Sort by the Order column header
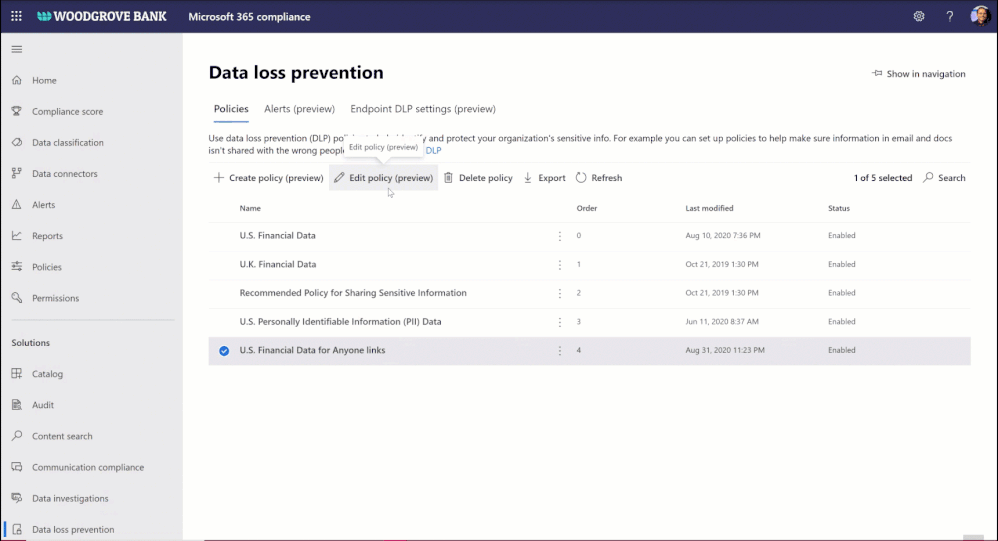This screenshot has width=998, height=541. (587, 208)
